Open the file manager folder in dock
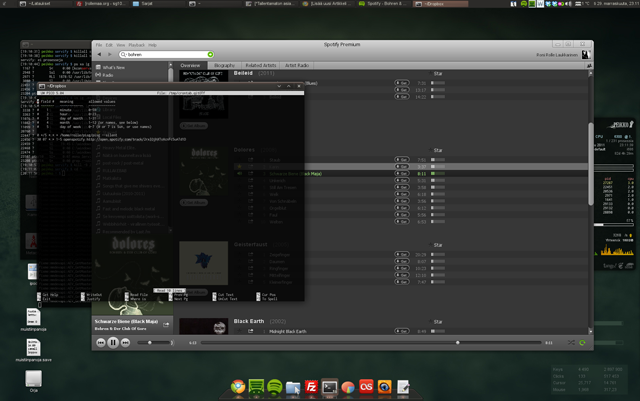The height and width of the screenshot is (401, 640). pyautogui.click(x=293, y=387)
